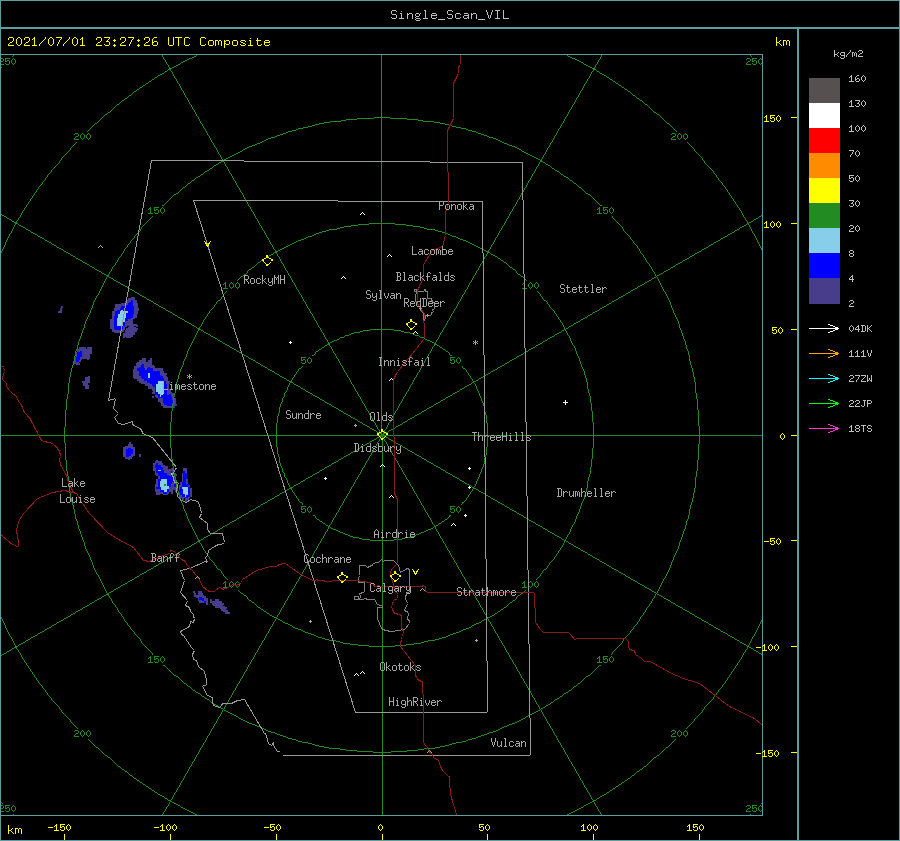Click the Single_Scan_VIL title
900x841 pixels.
point(449,15)
